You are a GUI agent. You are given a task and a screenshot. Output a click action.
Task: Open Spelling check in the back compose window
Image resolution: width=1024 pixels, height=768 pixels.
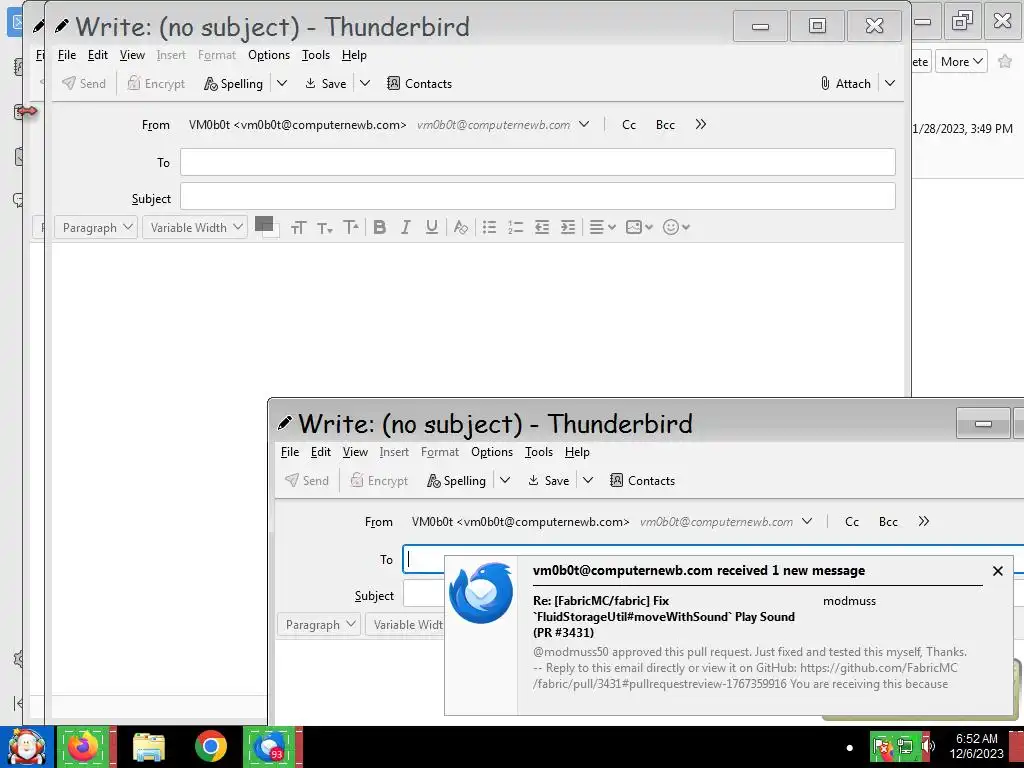pos(233,84)
